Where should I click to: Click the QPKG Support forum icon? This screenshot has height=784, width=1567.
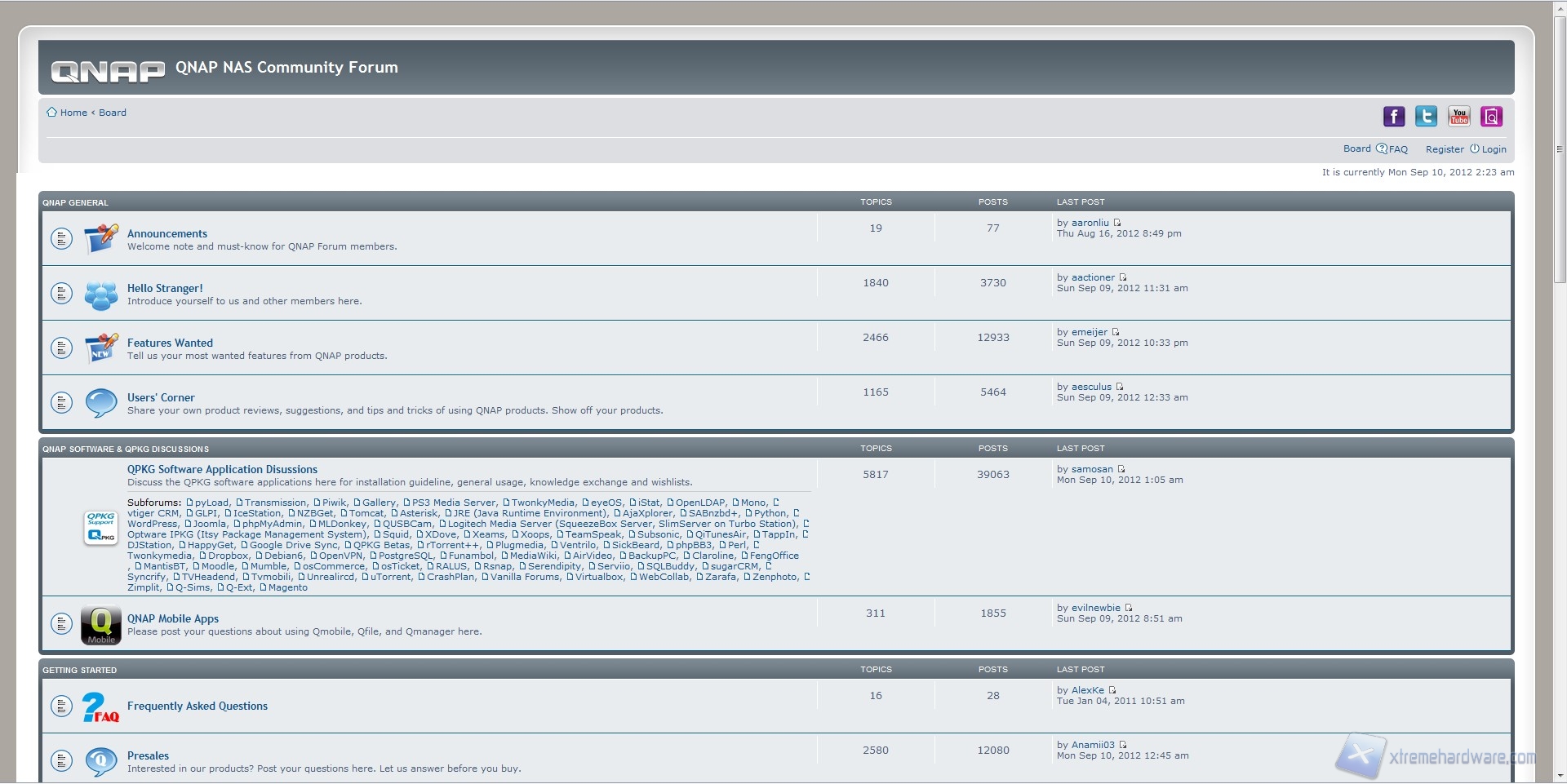point(101,528)
